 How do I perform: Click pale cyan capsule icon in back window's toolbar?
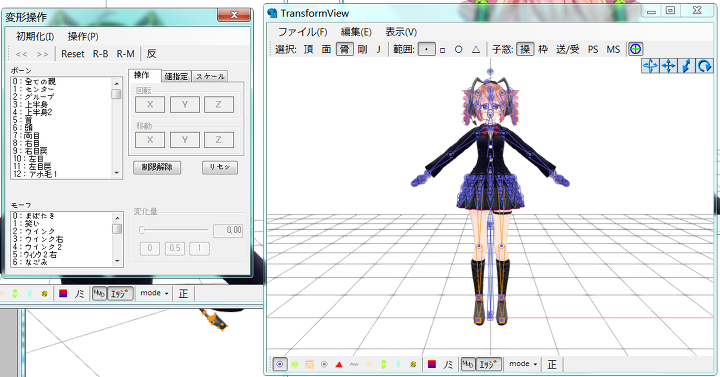coord(29,293)
